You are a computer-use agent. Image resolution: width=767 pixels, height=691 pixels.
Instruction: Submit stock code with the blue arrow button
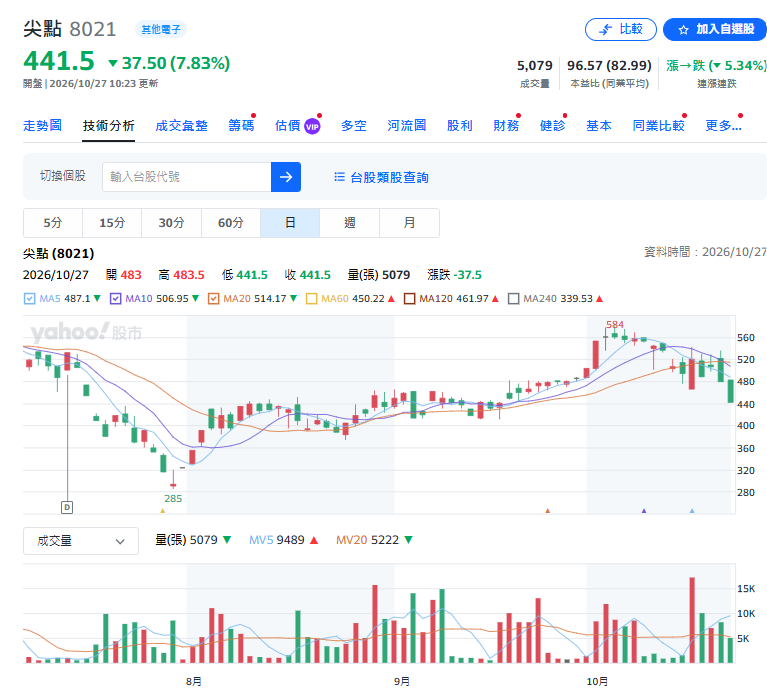tap(286, 177)
